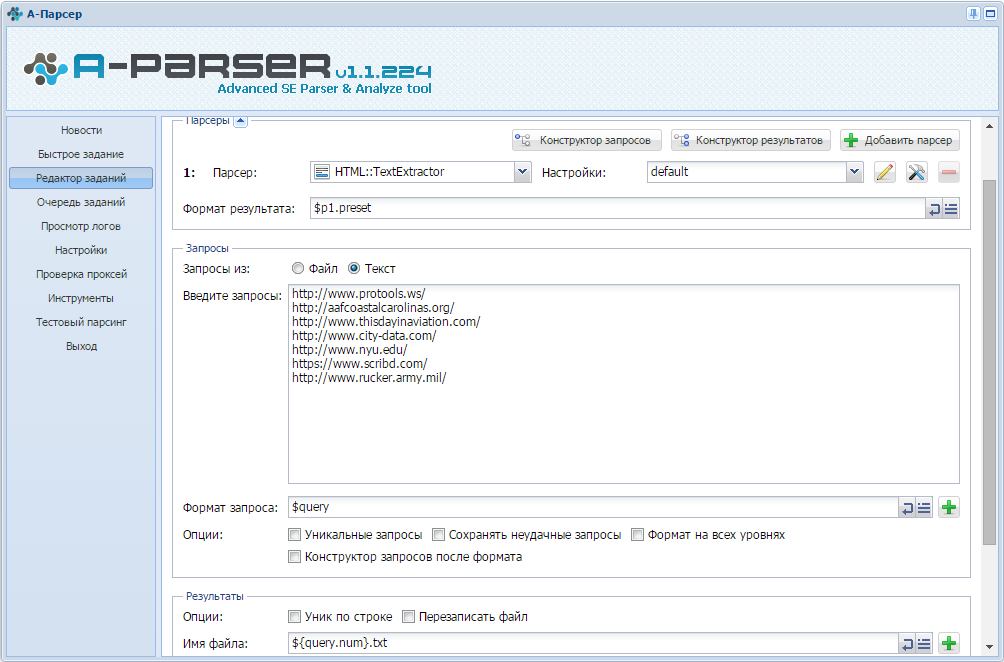Collapse the Парсеры section arrow
The width and height of the screenshot is (1004, 662).
[240, 121]
